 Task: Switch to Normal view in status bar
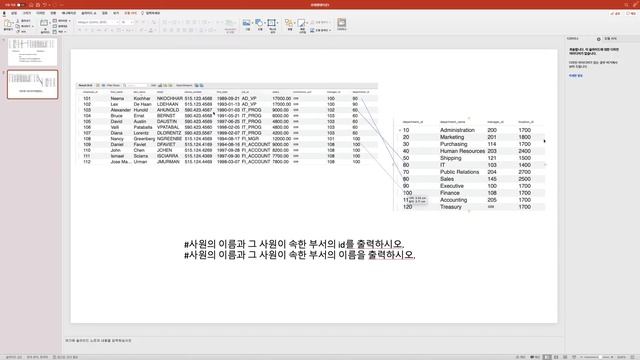coord(547,357)
